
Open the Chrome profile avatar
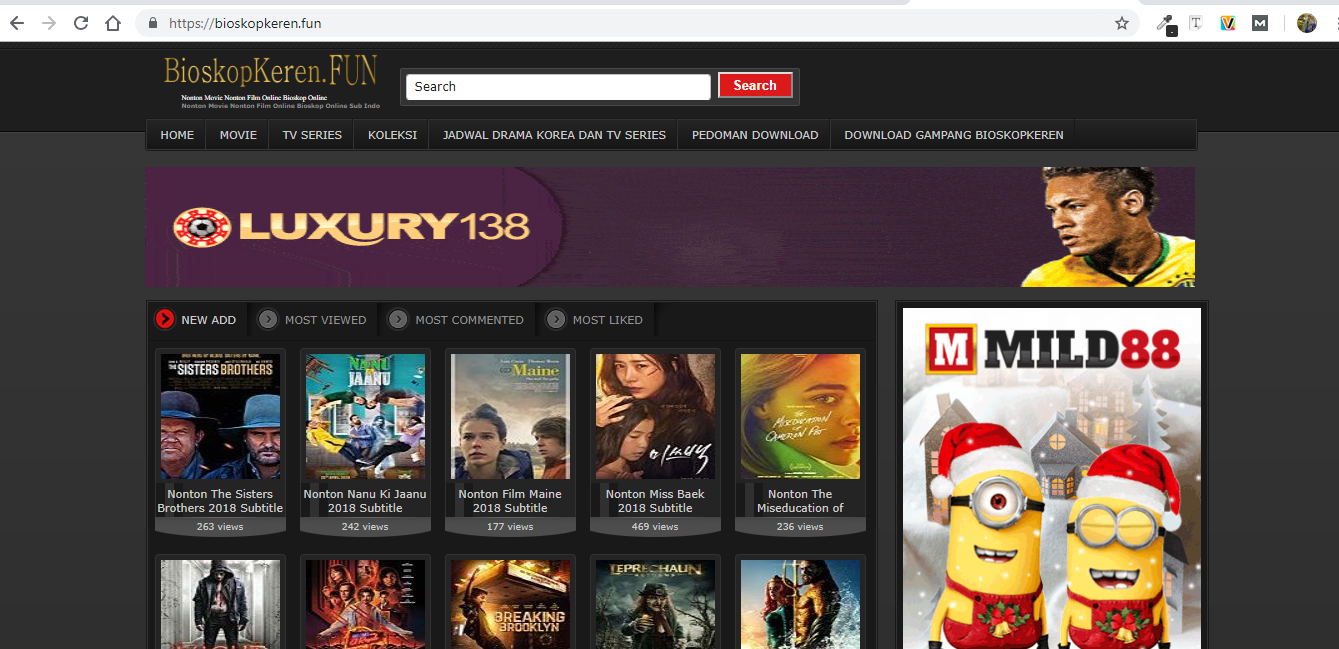(x=1307, y=23)
